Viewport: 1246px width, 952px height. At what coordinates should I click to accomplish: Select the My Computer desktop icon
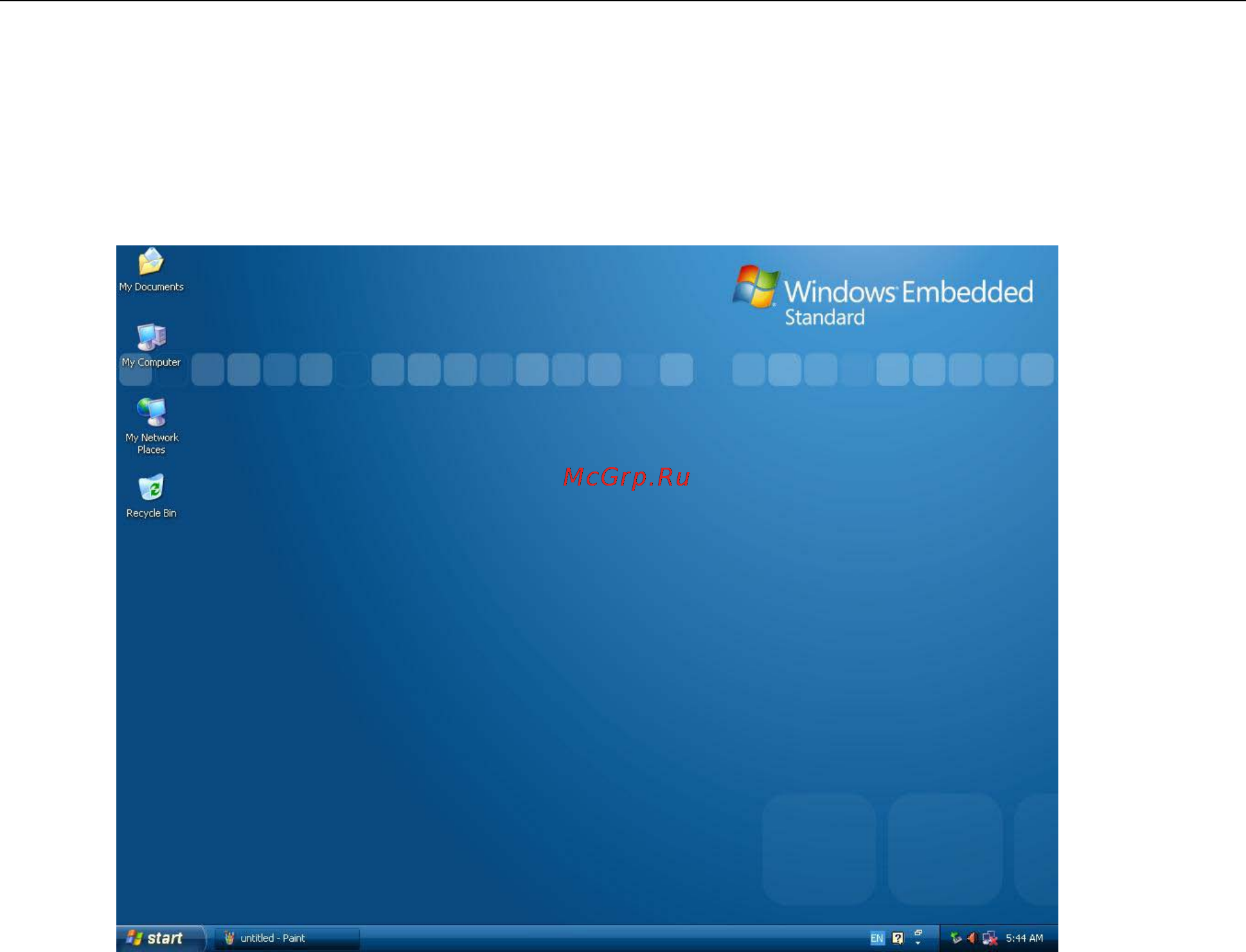pyautogui.click(x=151, y=345)
